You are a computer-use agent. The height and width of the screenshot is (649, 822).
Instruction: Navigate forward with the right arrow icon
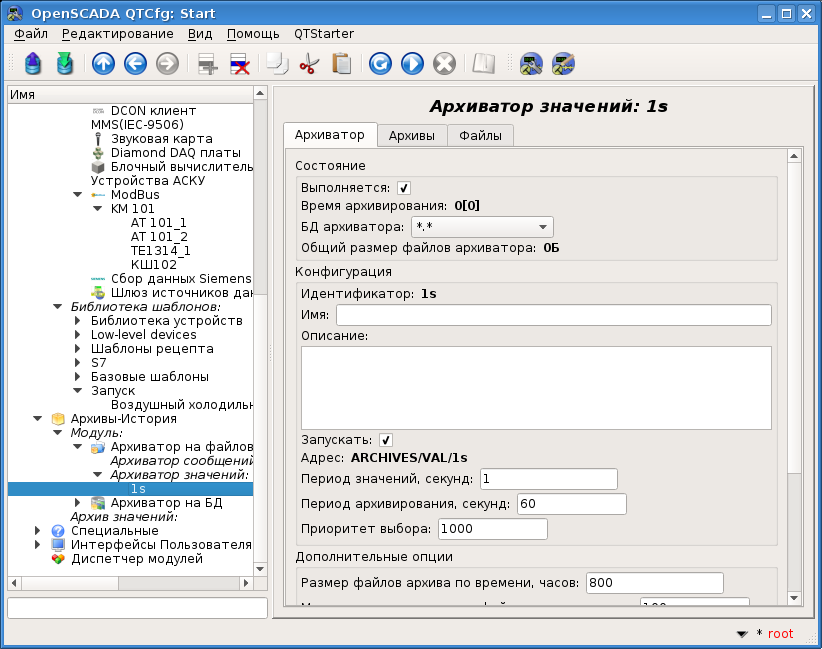(167, 64)
